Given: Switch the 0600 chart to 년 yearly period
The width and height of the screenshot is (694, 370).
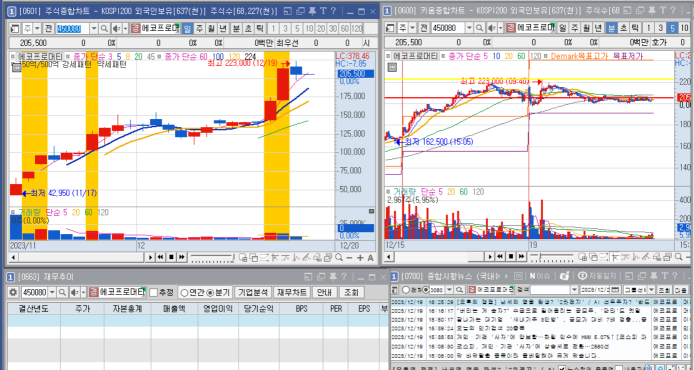Looking at the screenshot, I should click(598, 28).
